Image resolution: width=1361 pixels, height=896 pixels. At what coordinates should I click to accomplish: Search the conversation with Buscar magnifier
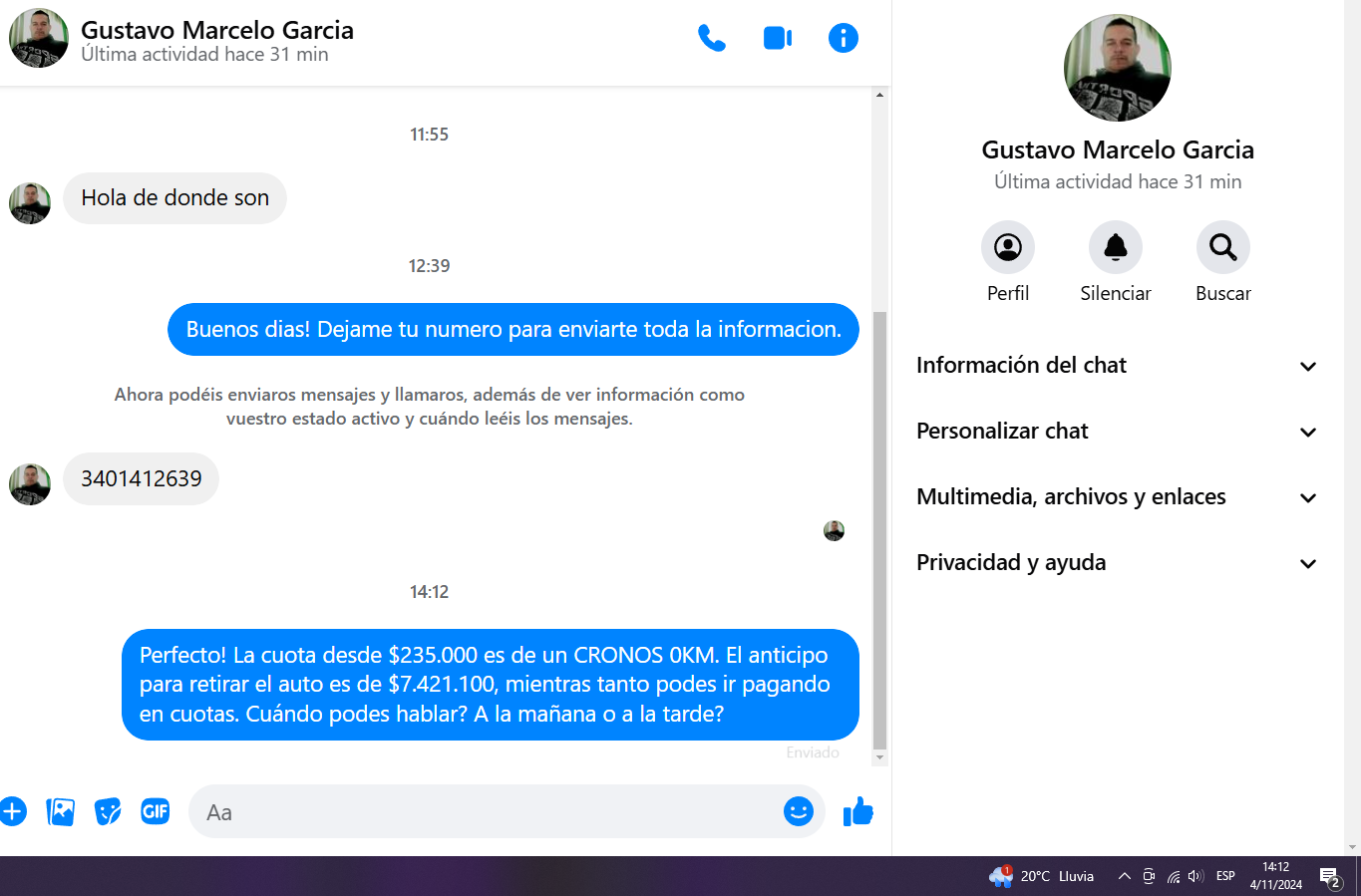tap(1223, 247)
